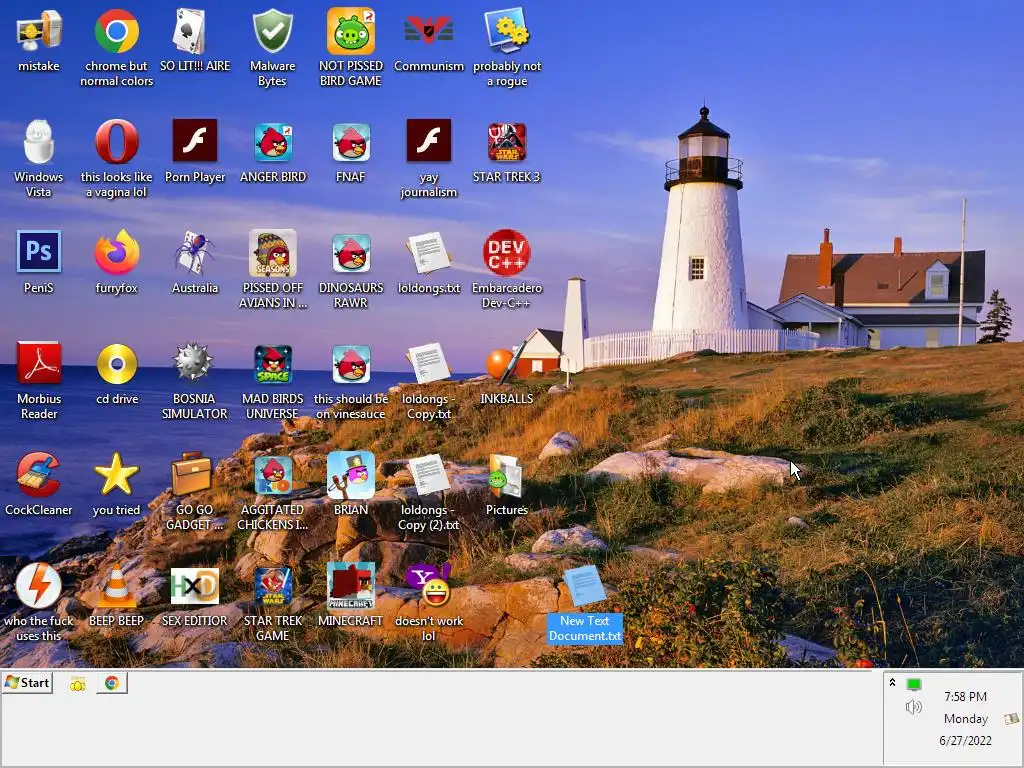
Task: Select the 'loldongs - Copy.txt' file
Action: coord(428,364)
